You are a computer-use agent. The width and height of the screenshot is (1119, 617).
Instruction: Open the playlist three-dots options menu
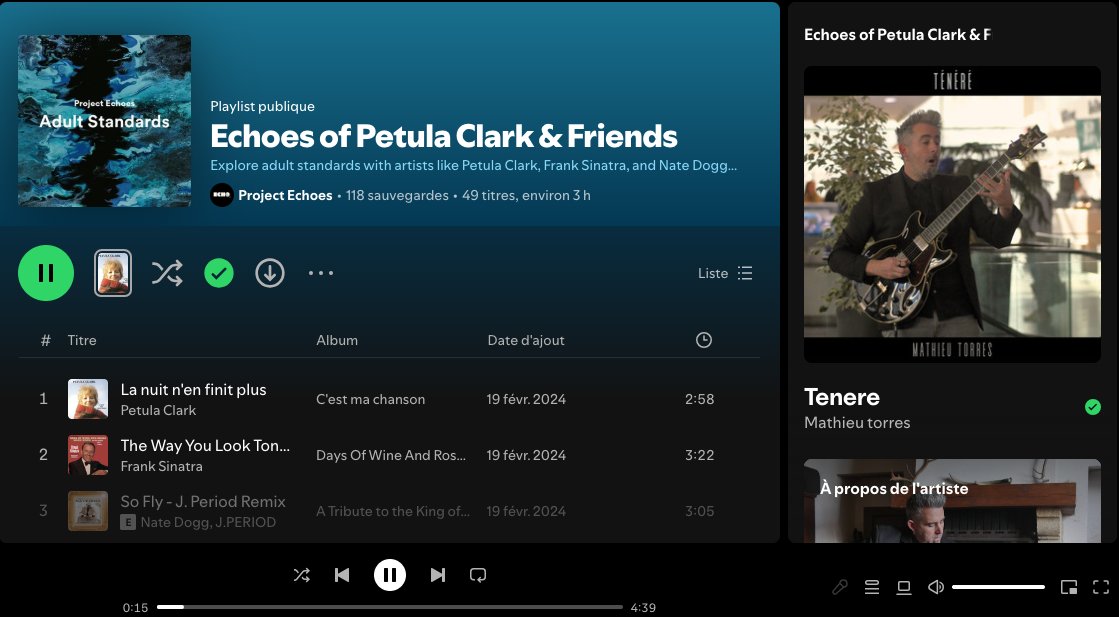click(x=321, y=273)
